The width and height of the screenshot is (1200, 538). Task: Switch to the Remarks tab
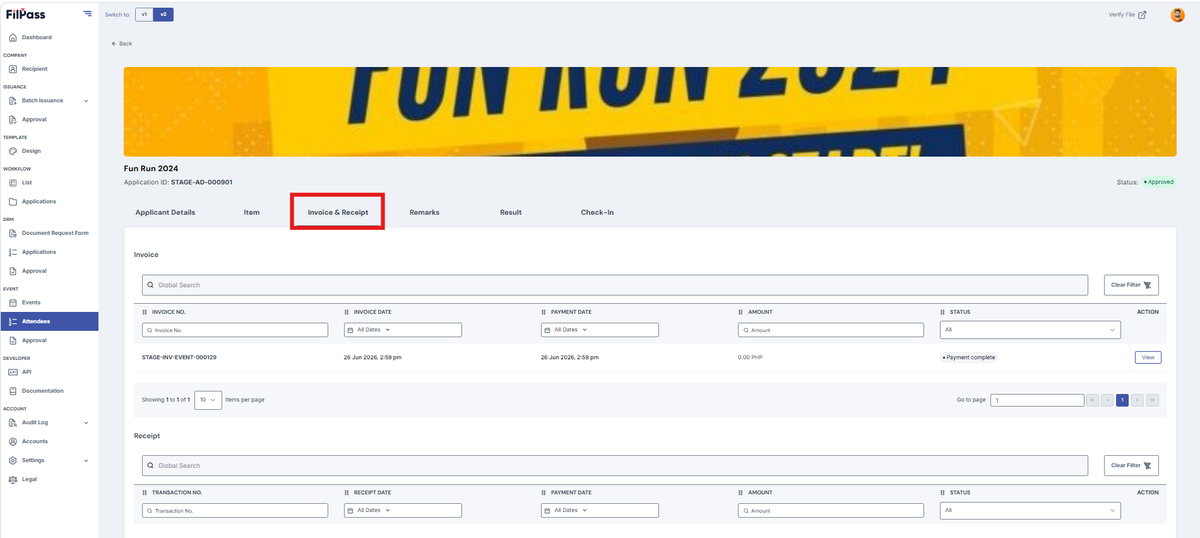pos(424,212)
